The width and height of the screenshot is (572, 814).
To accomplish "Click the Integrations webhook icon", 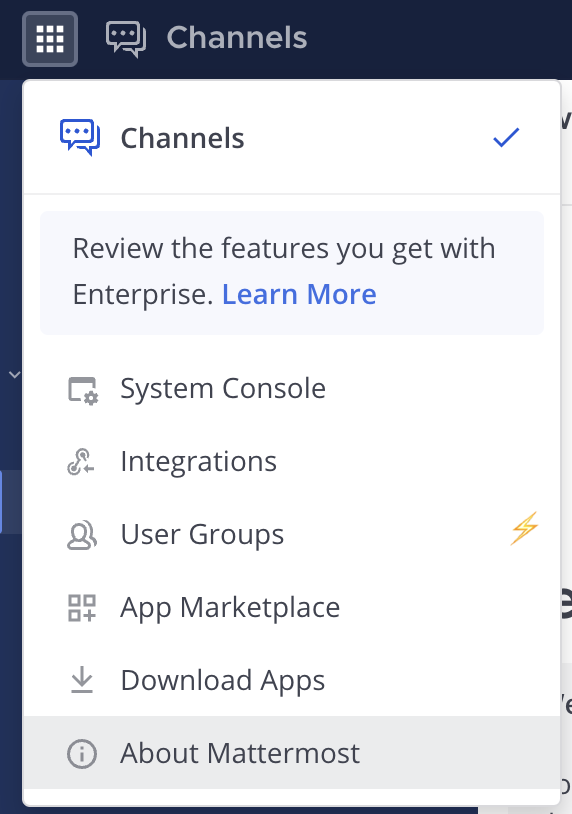I will click(81, 462).
